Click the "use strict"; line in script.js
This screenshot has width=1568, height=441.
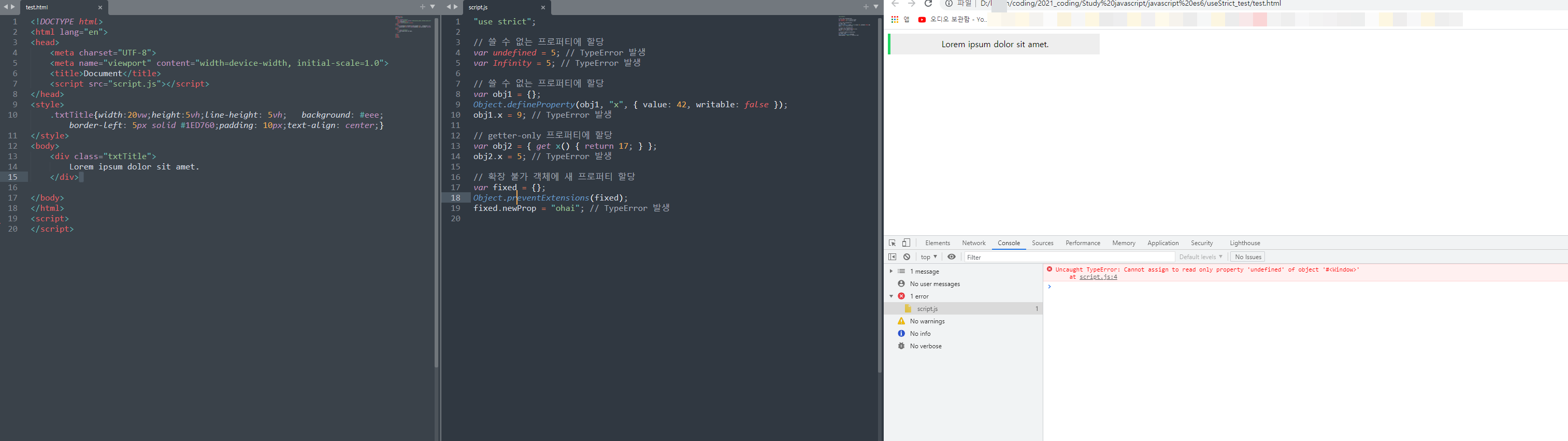pyautogui.click(x=505, y=21)
